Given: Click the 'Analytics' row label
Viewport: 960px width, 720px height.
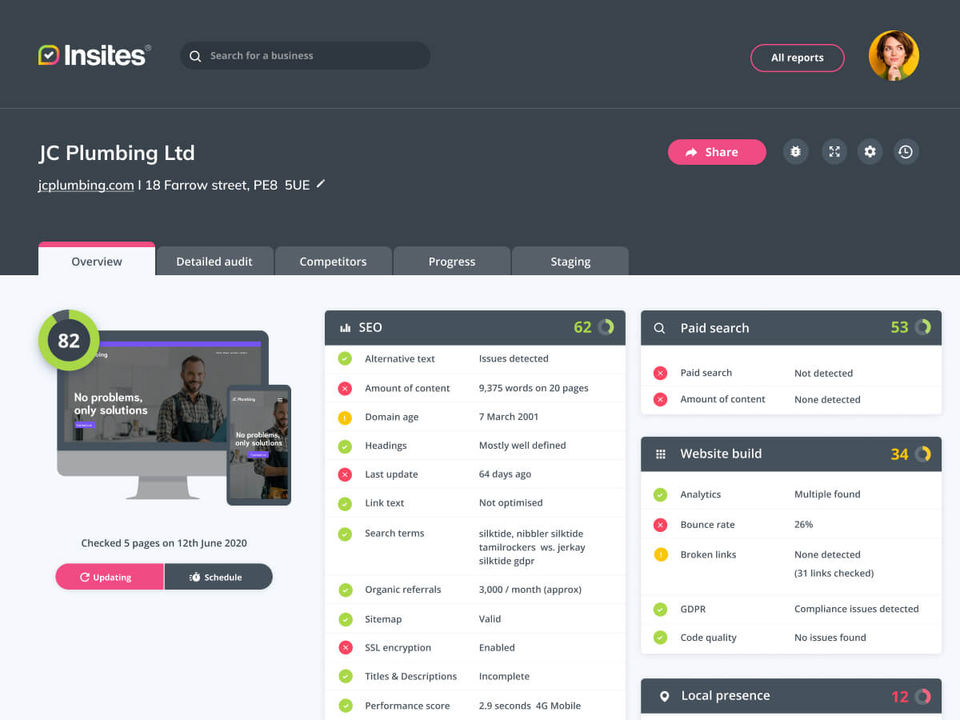Looking at the screenshot, I should (700, 494).
